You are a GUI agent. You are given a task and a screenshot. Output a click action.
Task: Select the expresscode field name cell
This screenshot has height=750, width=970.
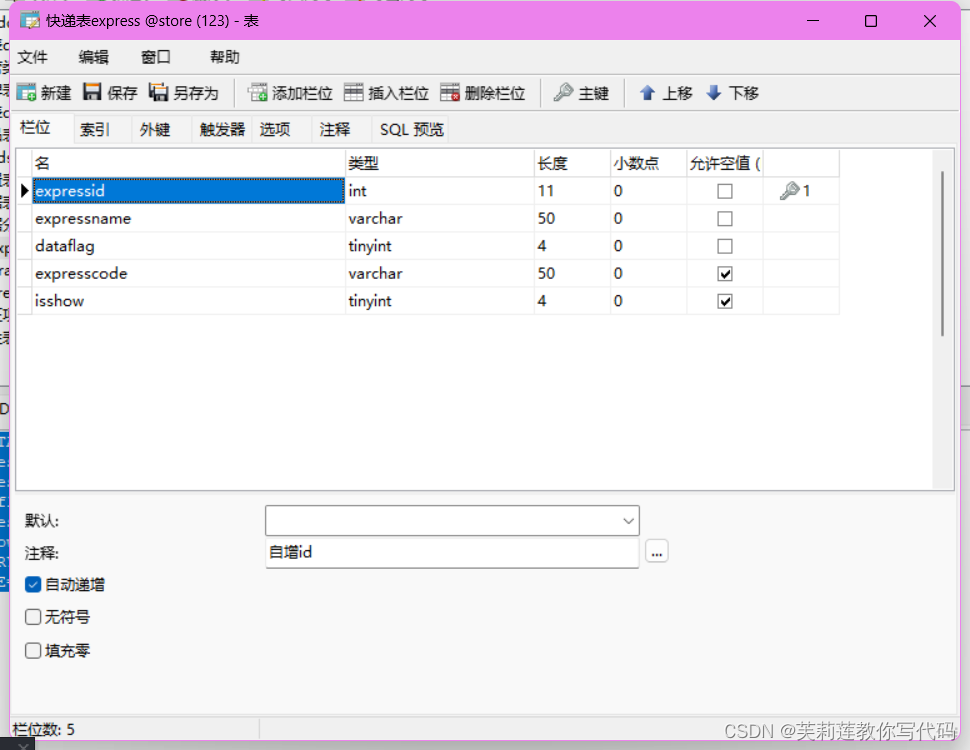click(188, 274)
